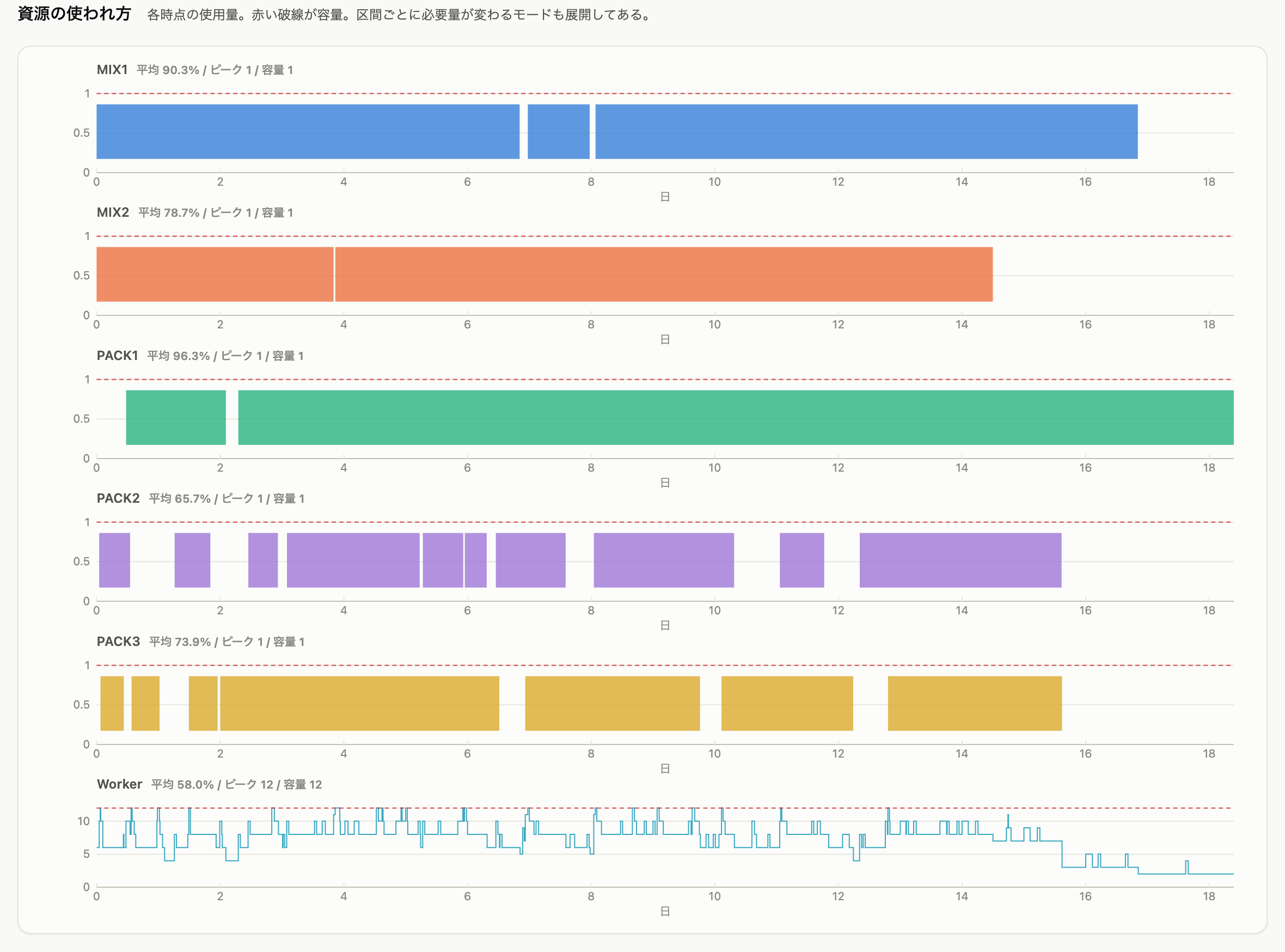Screen dimensions: 1285x952
Task: Click the 日 axis label under Worker chart
Action: coord(665,912)
